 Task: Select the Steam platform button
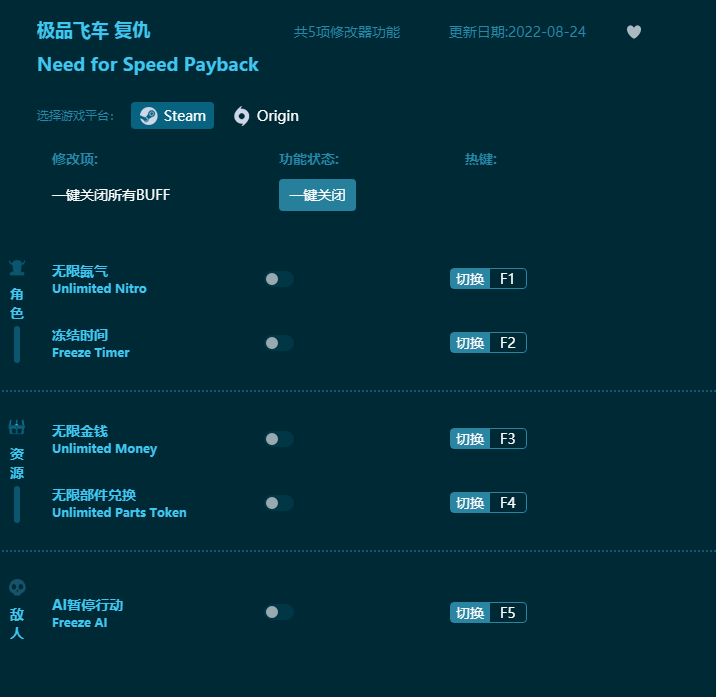click(x=172, y=116)
